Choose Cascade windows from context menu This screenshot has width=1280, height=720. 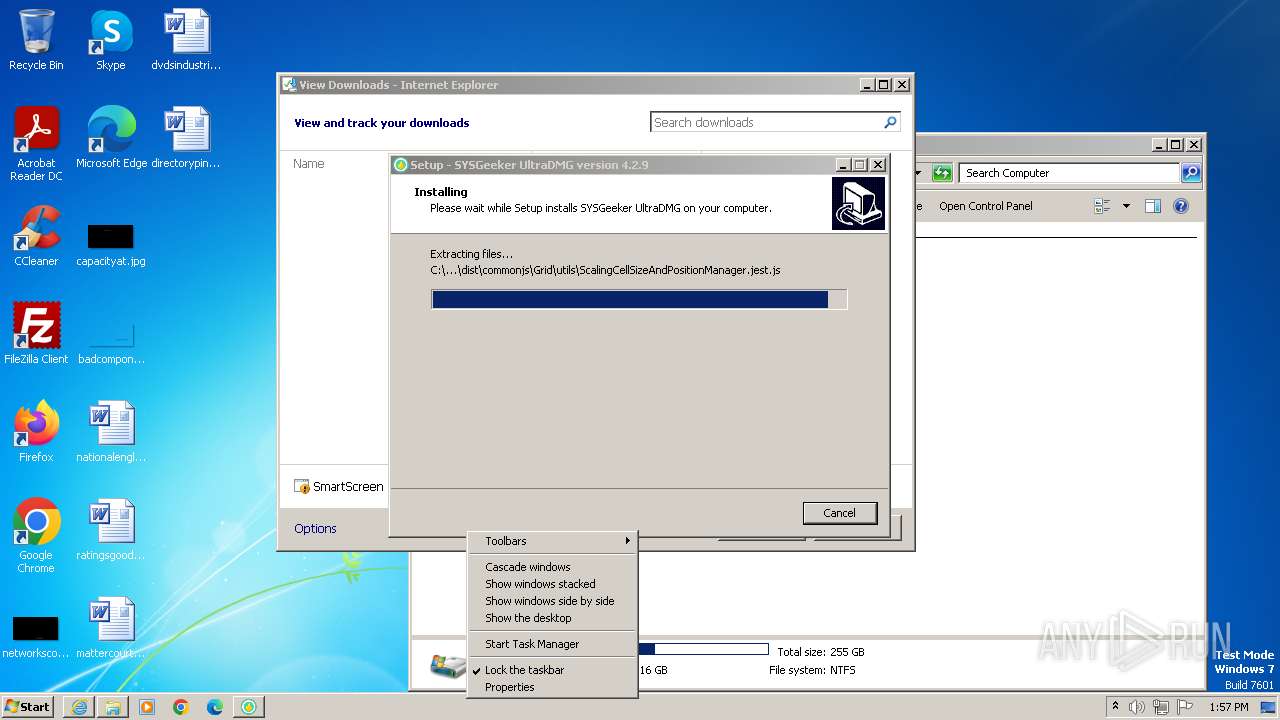coord(552,567)
